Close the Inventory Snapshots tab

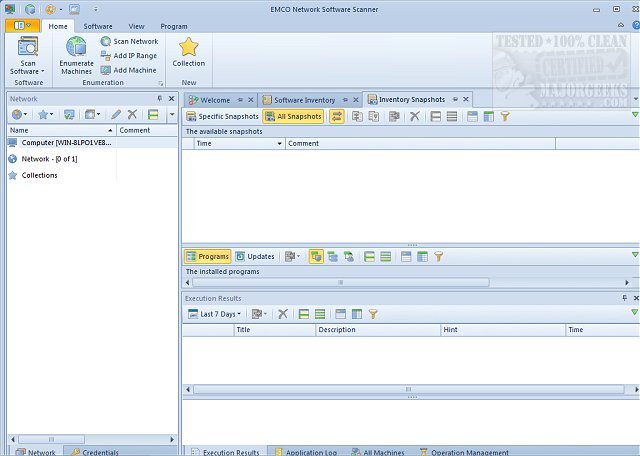(466, 99)
